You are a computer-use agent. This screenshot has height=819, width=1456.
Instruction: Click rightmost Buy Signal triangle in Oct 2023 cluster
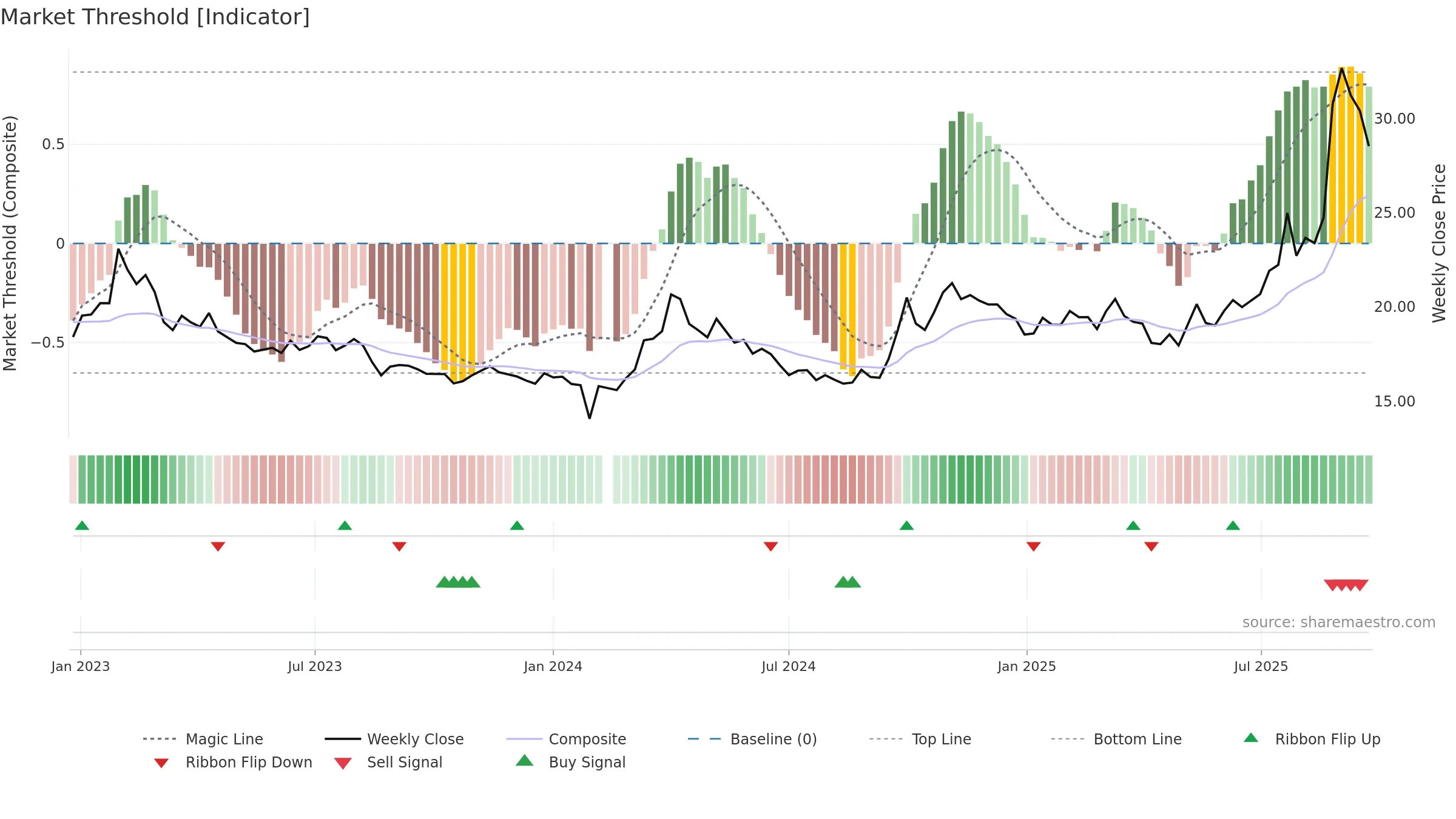[x=472, y=582]
